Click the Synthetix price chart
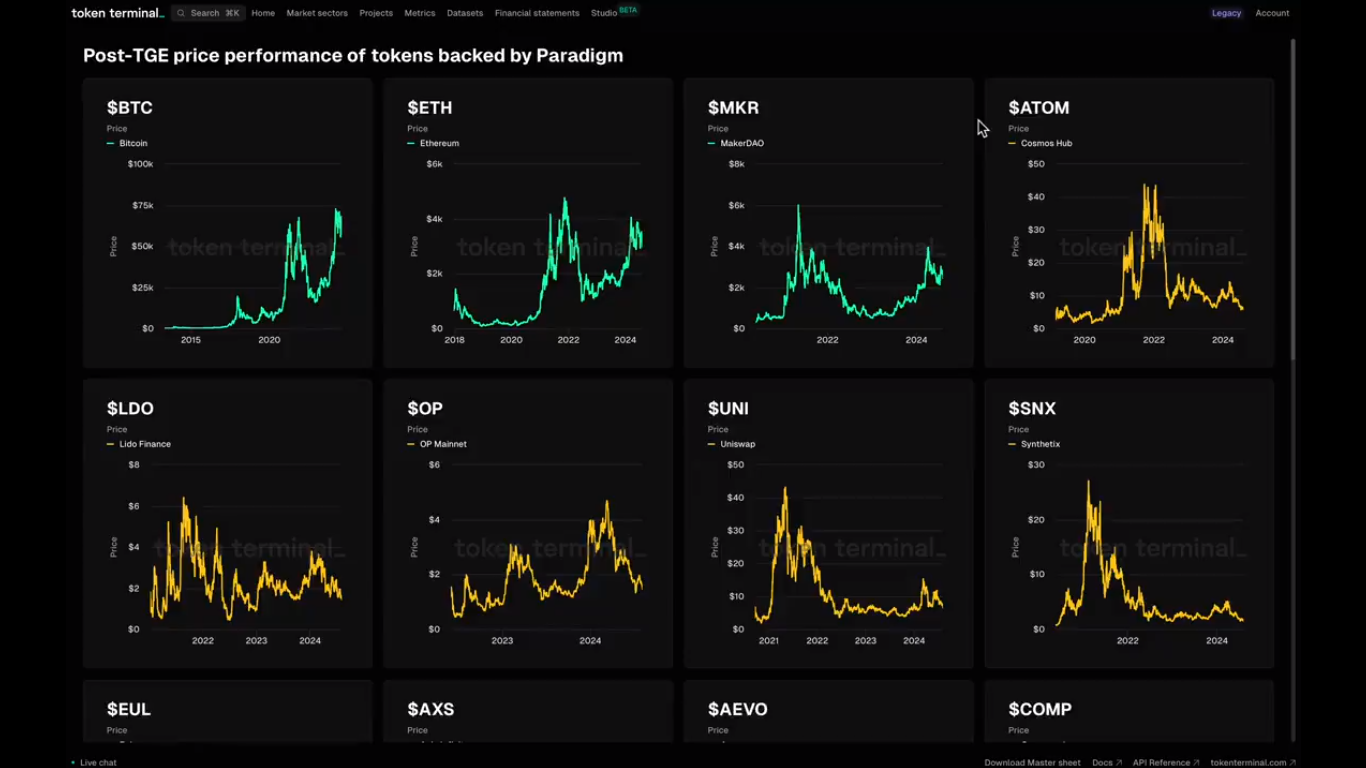This screenshot has height=768, width=1366. point(1130,551)
